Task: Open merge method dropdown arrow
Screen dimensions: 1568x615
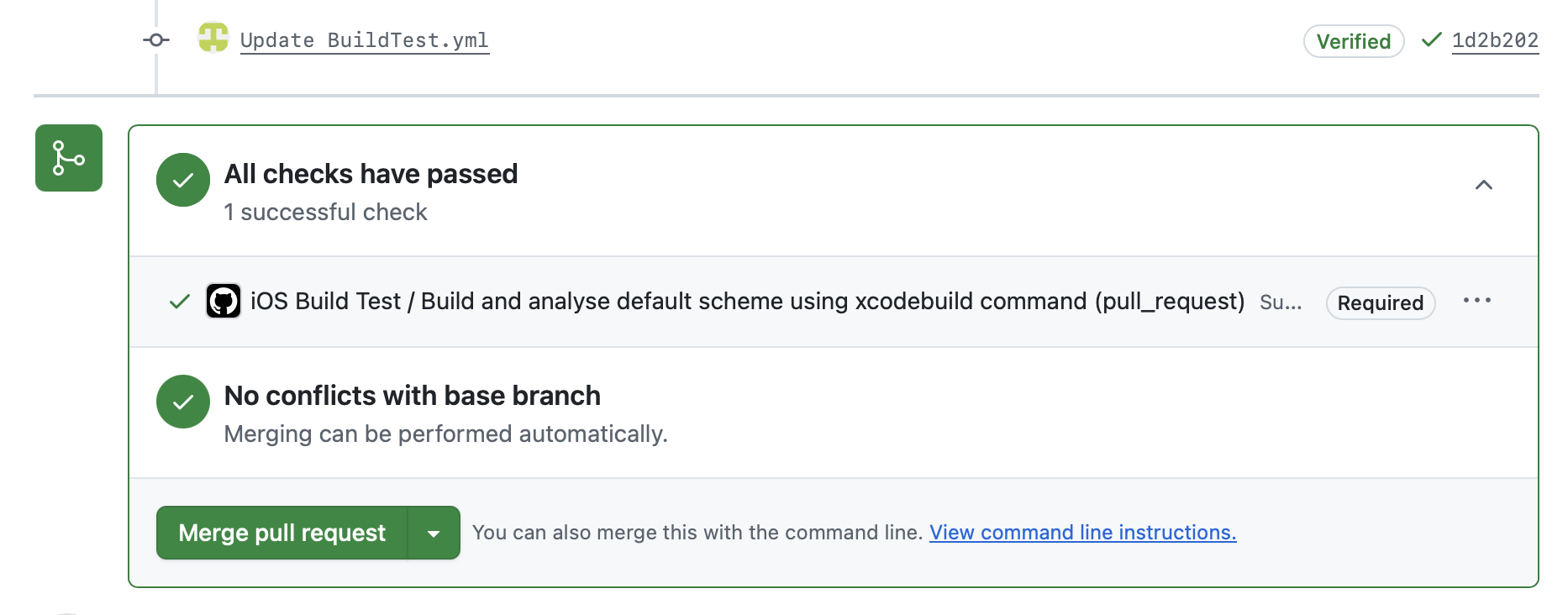Action: click(x=434, y=533)
